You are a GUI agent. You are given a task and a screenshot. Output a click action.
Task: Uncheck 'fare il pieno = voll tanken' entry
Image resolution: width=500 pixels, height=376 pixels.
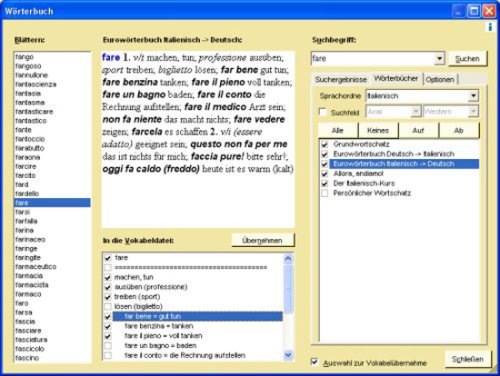point(108,336)
